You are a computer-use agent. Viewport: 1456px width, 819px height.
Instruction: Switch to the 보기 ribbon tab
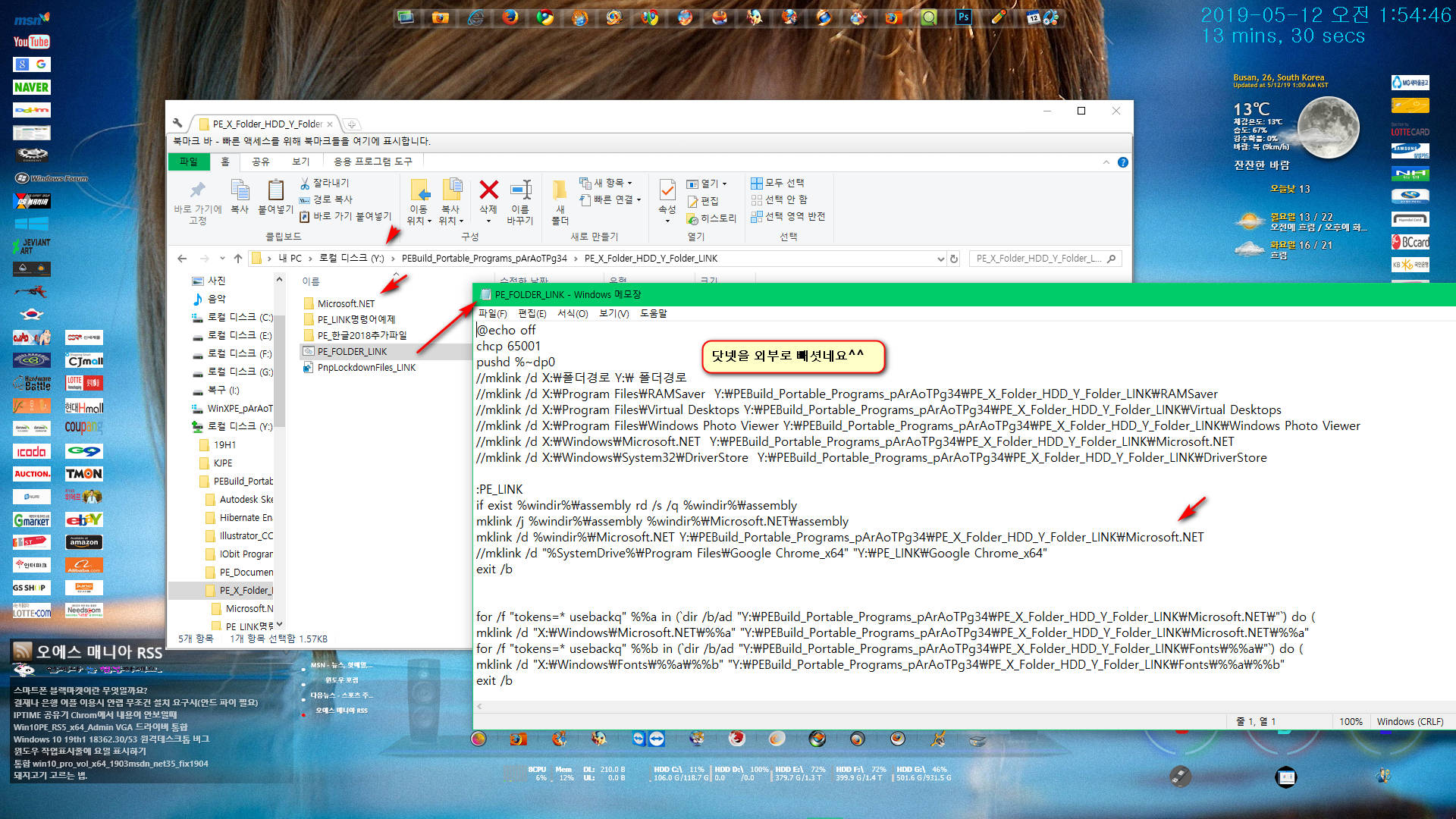301,162
